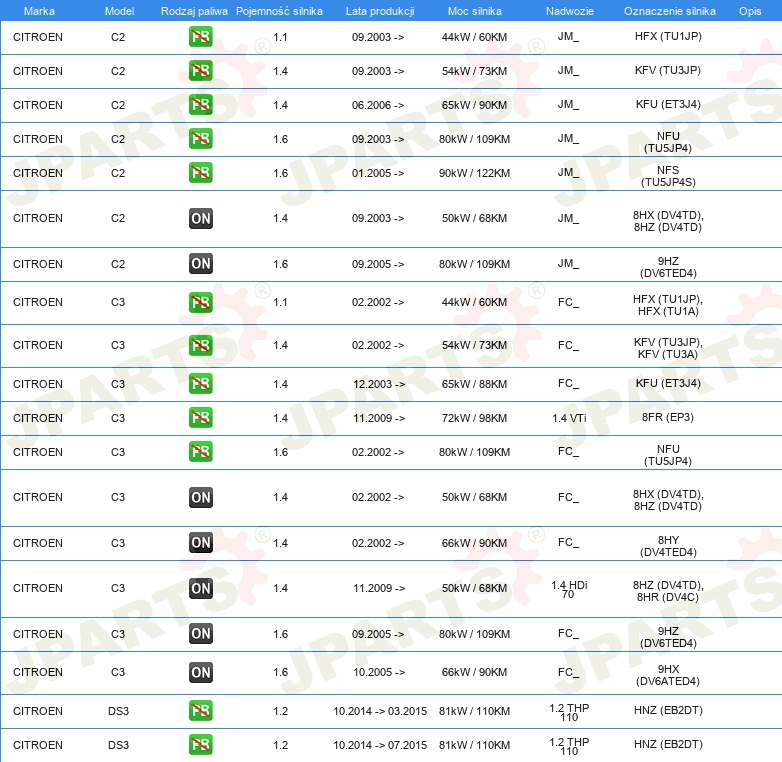The image size is (782, 762).
Task: Click the Oznaczenie silnika column header
Action: pyautogui.click(x=669, y=11)
